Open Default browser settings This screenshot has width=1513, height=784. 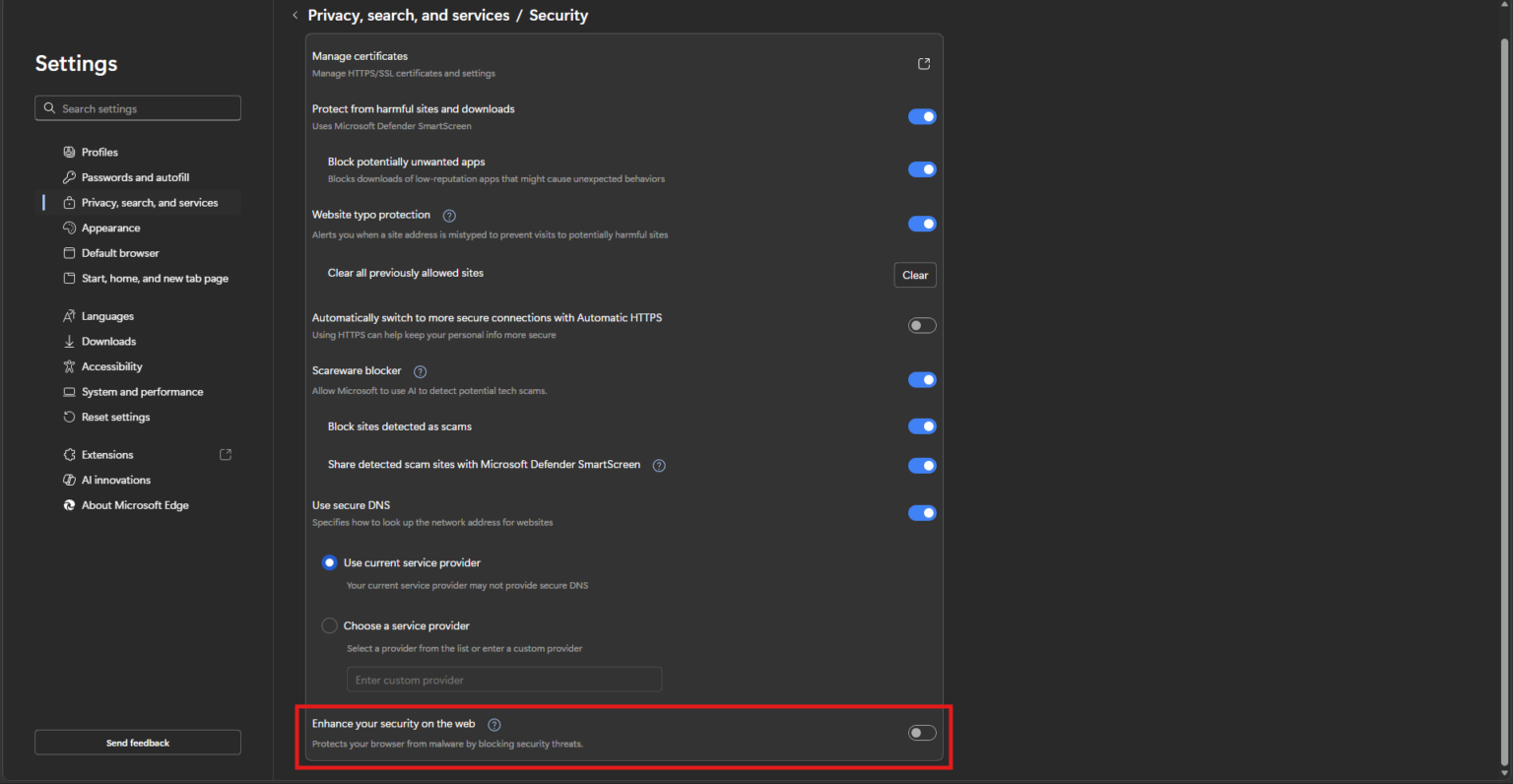140,253
